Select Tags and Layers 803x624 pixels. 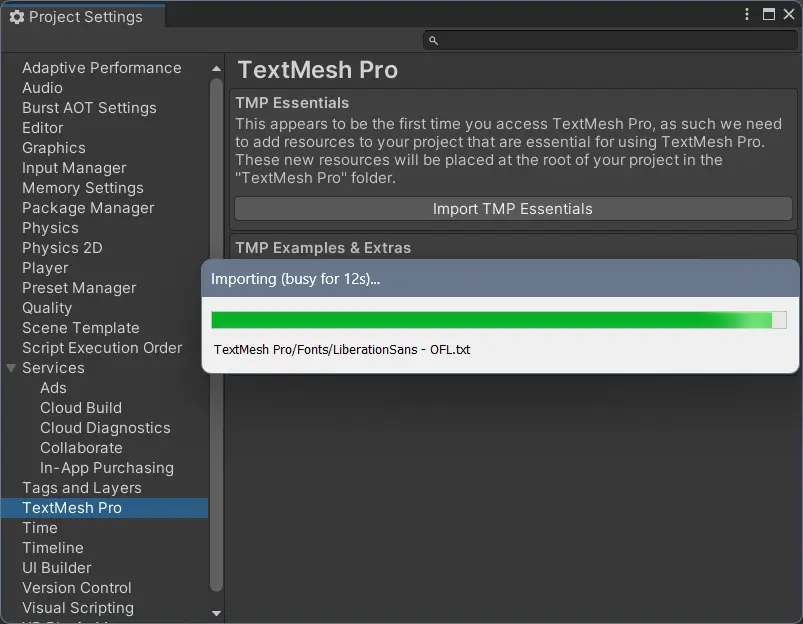(x=81, y=487)
